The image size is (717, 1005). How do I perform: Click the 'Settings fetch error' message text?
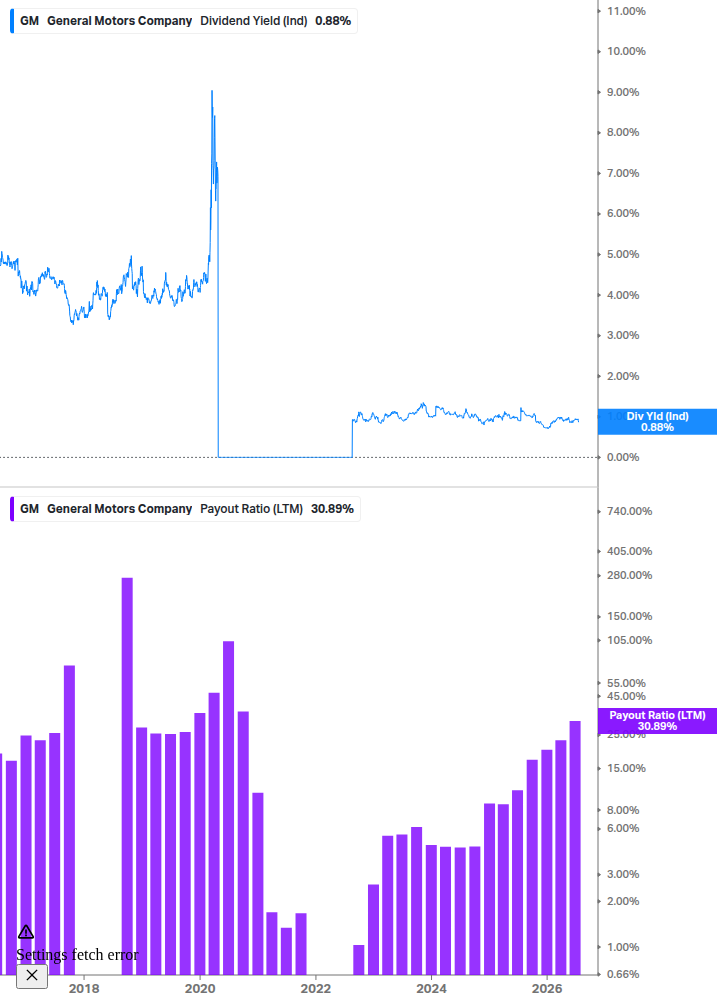[x=77, y=955]
